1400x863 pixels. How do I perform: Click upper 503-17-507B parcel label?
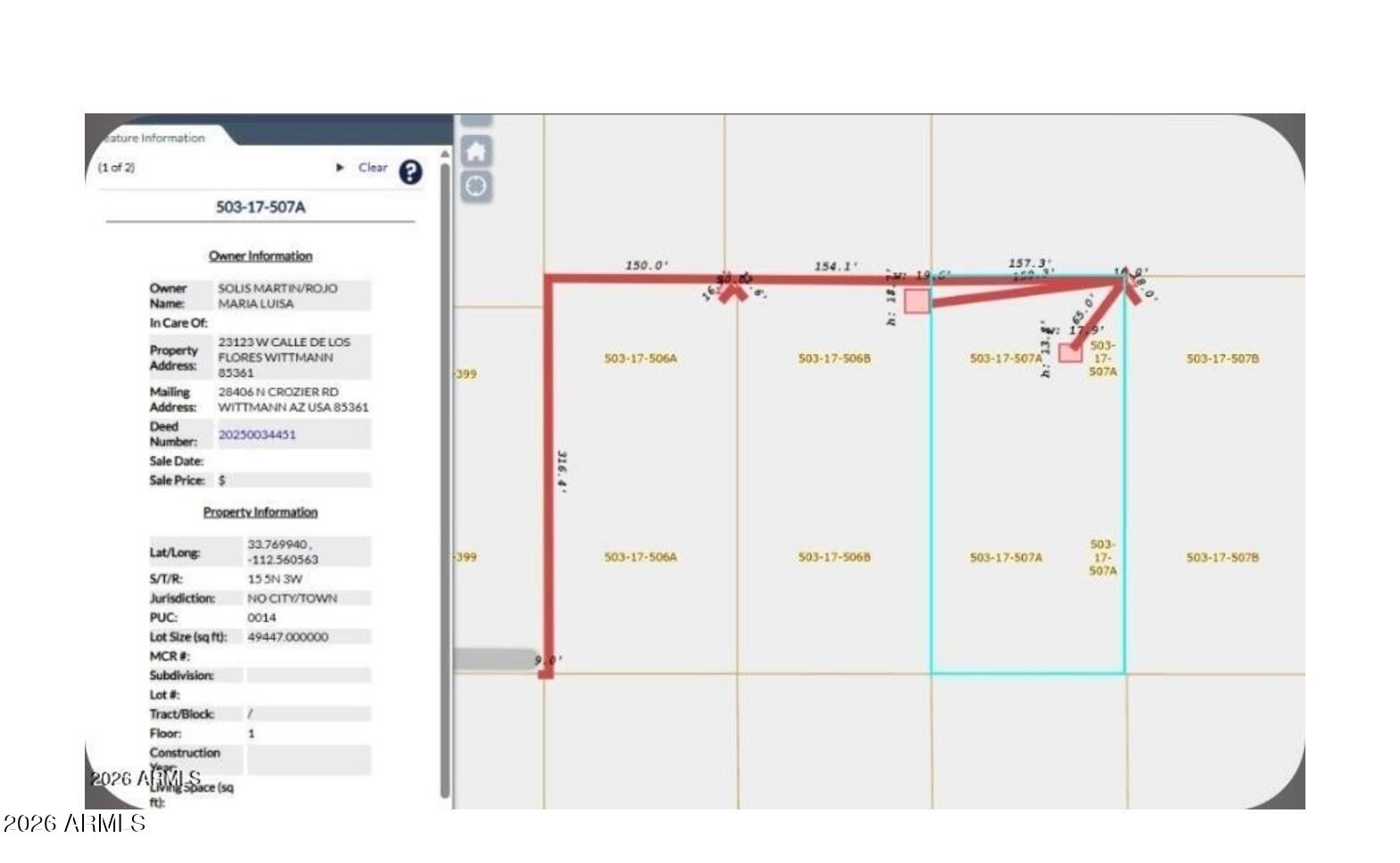1222,358
